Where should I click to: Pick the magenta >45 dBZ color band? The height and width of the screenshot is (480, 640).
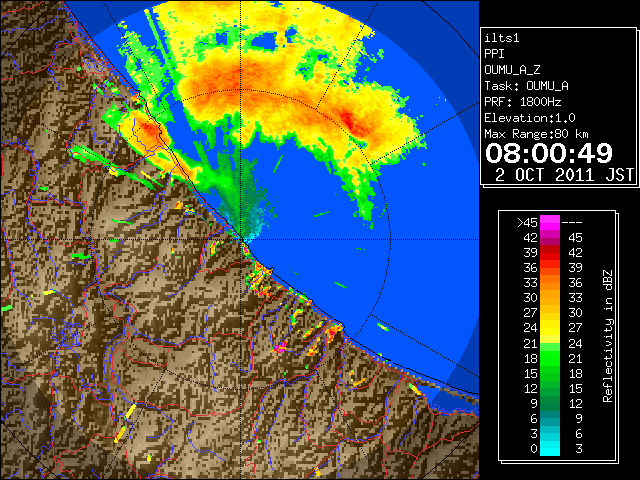click(550, 222)
